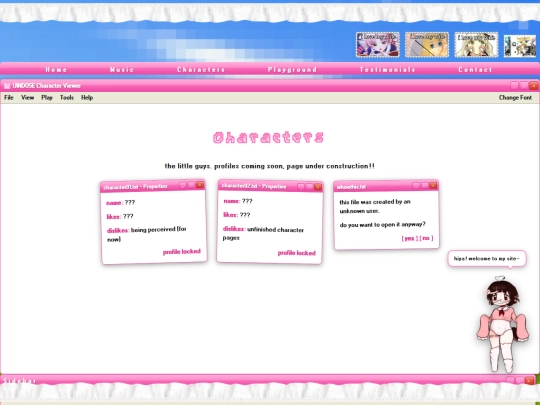The width and height of the screenshot is (540, 405).
Task: Minimize the character01.txt Properties card
Action: pos(183,186)
